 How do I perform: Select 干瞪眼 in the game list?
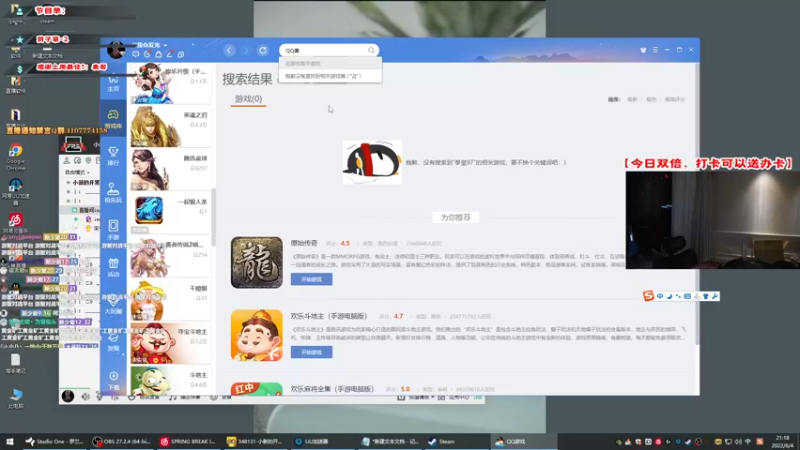point(170,300)
